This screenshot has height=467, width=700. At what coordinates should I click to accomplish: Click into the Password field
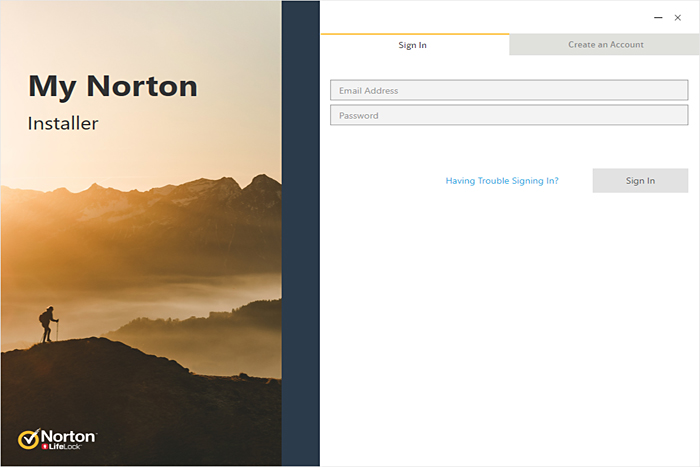509,116
